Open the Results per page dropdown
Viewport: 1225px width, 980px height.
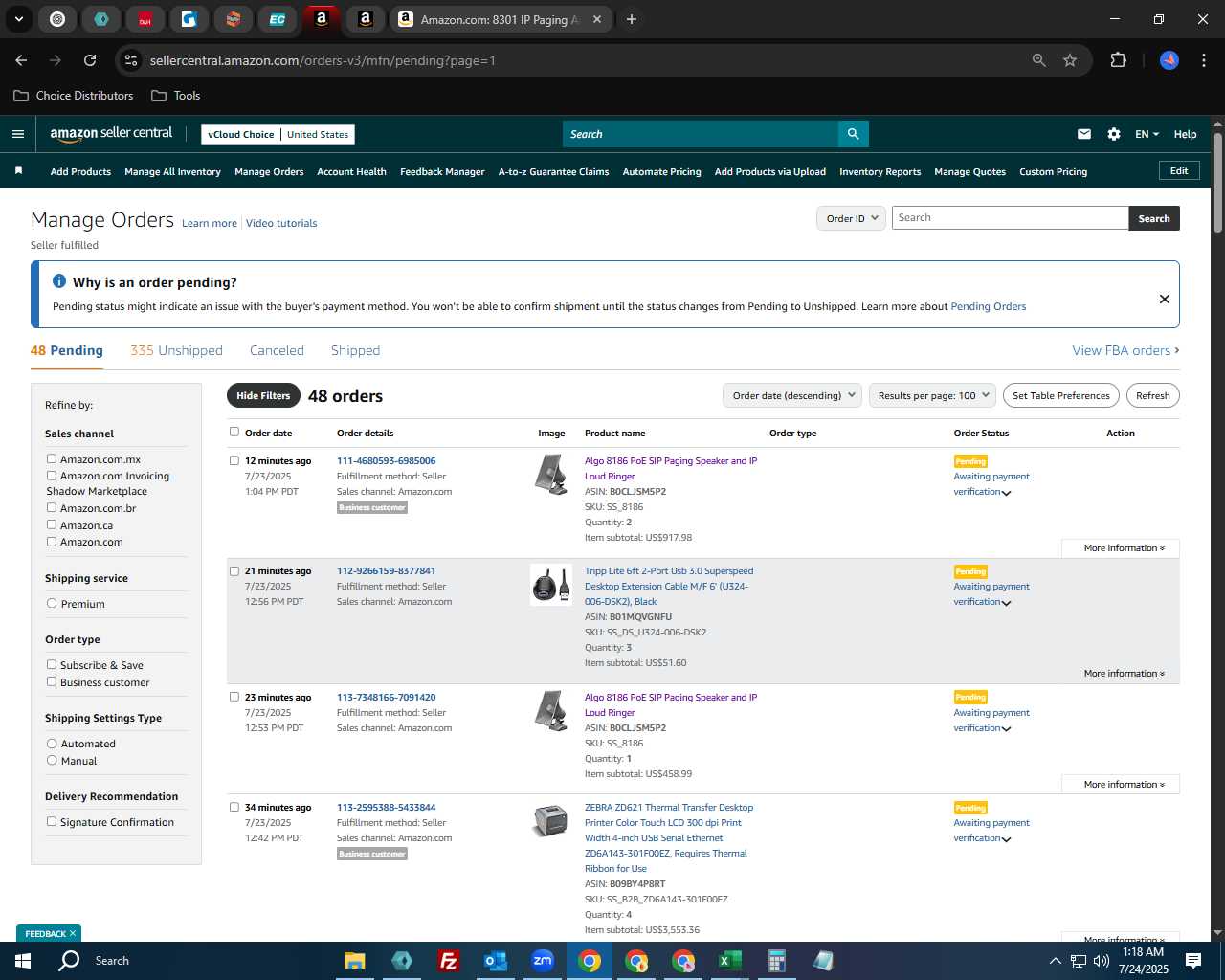tap(932, 395)
